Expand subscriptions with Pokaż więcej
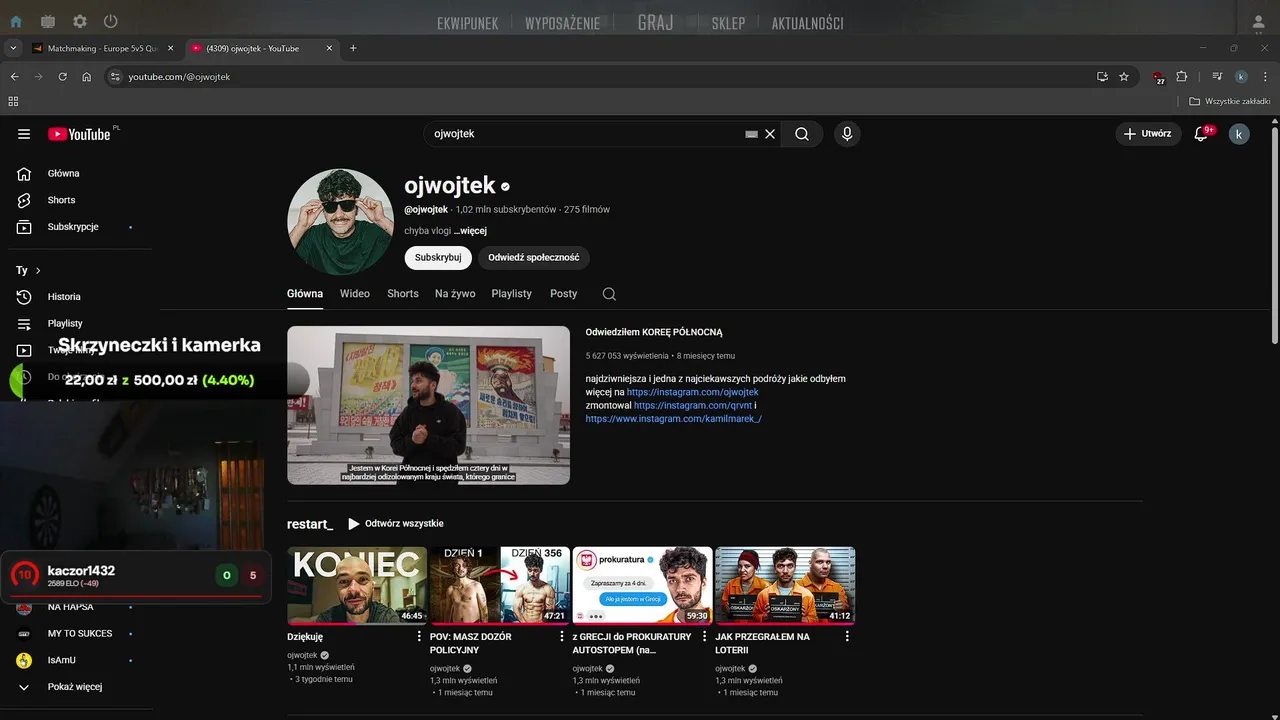1280x720 pixels. 76,687
